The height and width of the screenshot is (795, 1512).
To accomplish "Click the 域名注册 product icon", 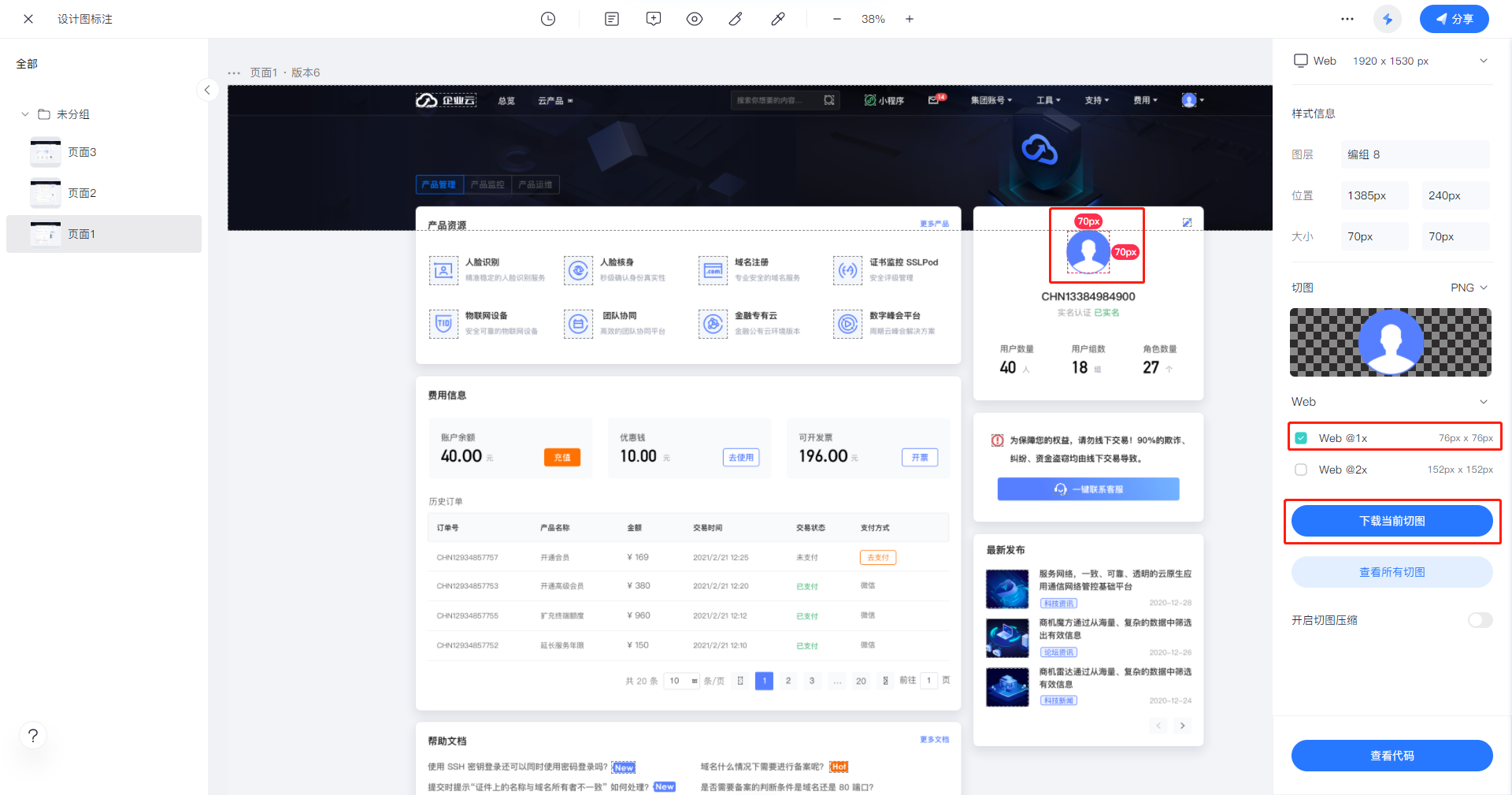I will pos(713,270).
